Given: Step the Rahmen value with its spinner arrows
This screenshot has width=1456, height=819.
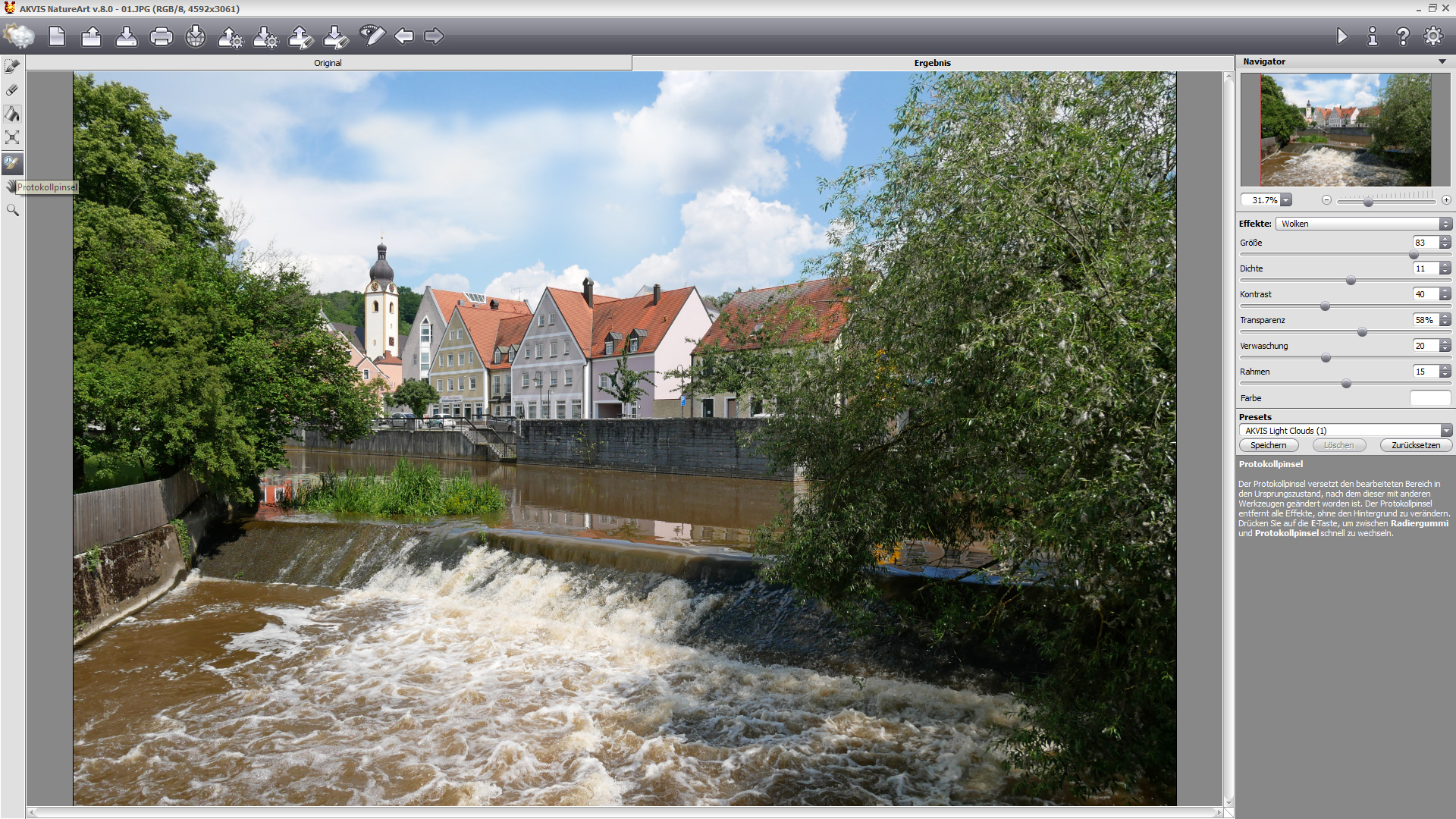Looking at the screenshot, I should 1445,372.
